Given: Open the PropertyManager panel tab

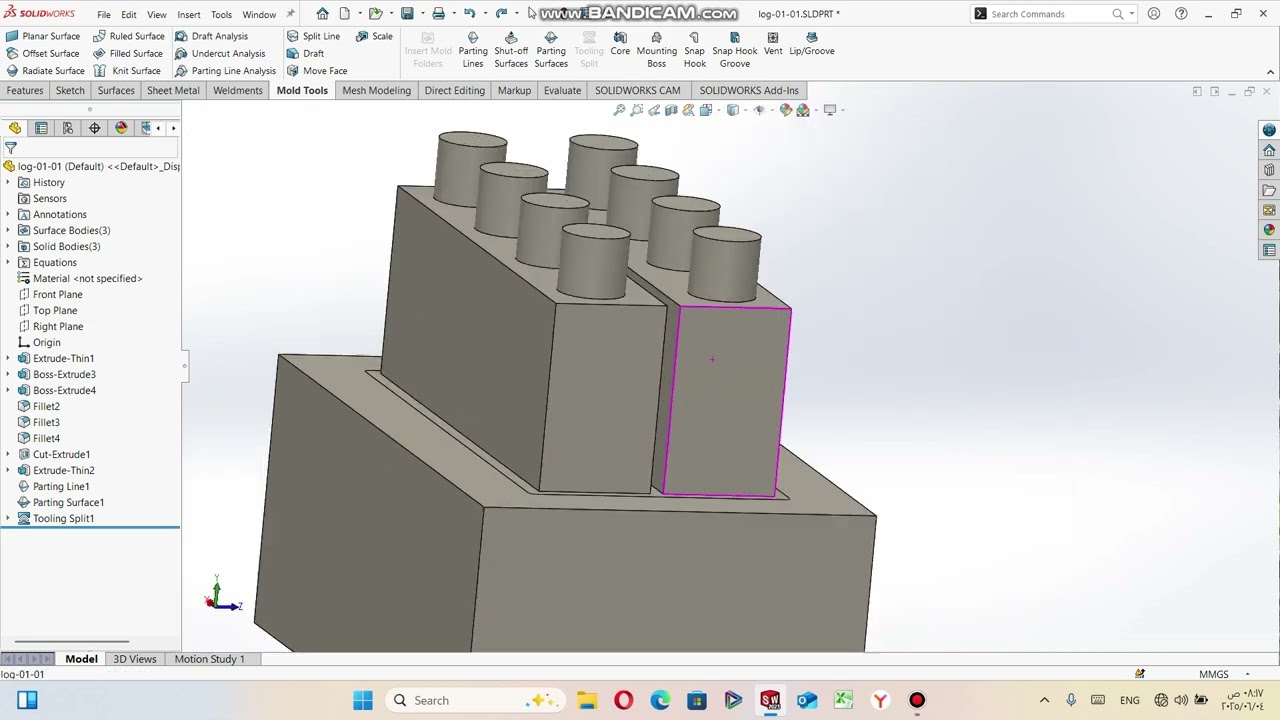Looking at the screenshot, I should (x=41, y=128).
